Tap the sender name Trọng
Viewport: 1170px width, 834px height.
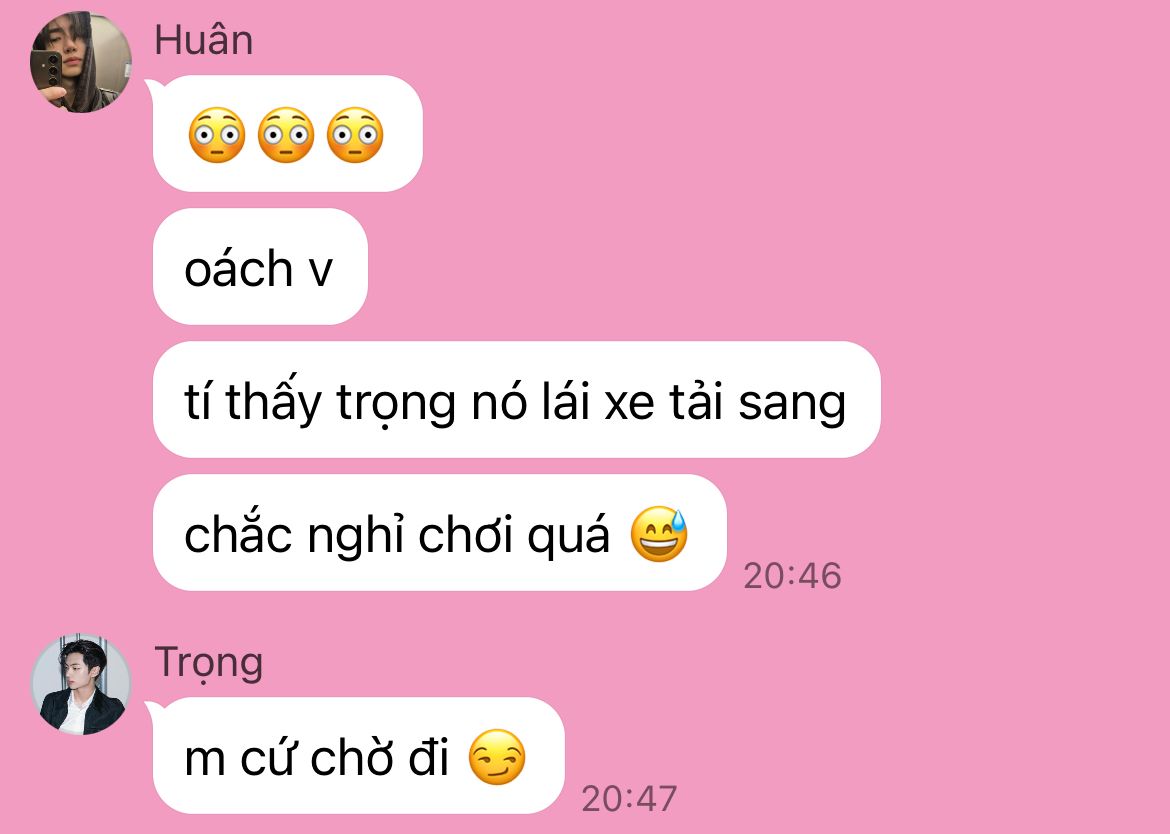(209, 663)
